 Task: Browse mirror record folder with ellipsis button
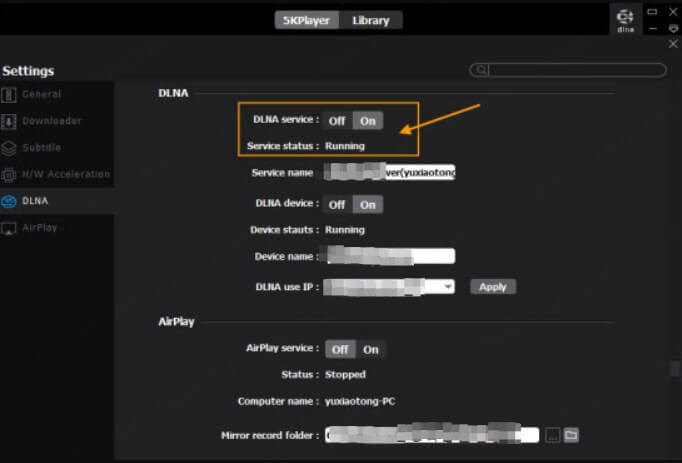point(552,435)
